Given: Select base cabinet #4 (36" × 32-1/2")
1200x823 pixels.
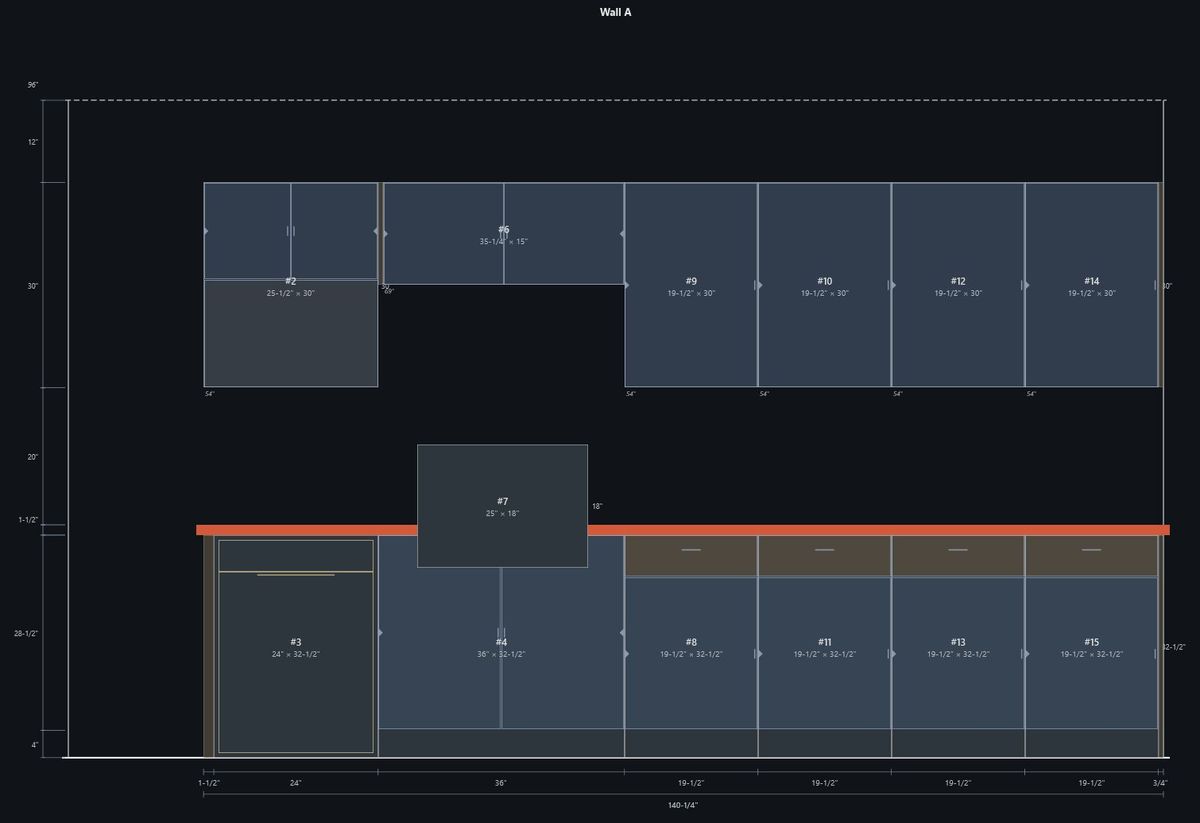Looking at the screenshot, I should pos(501,646).
